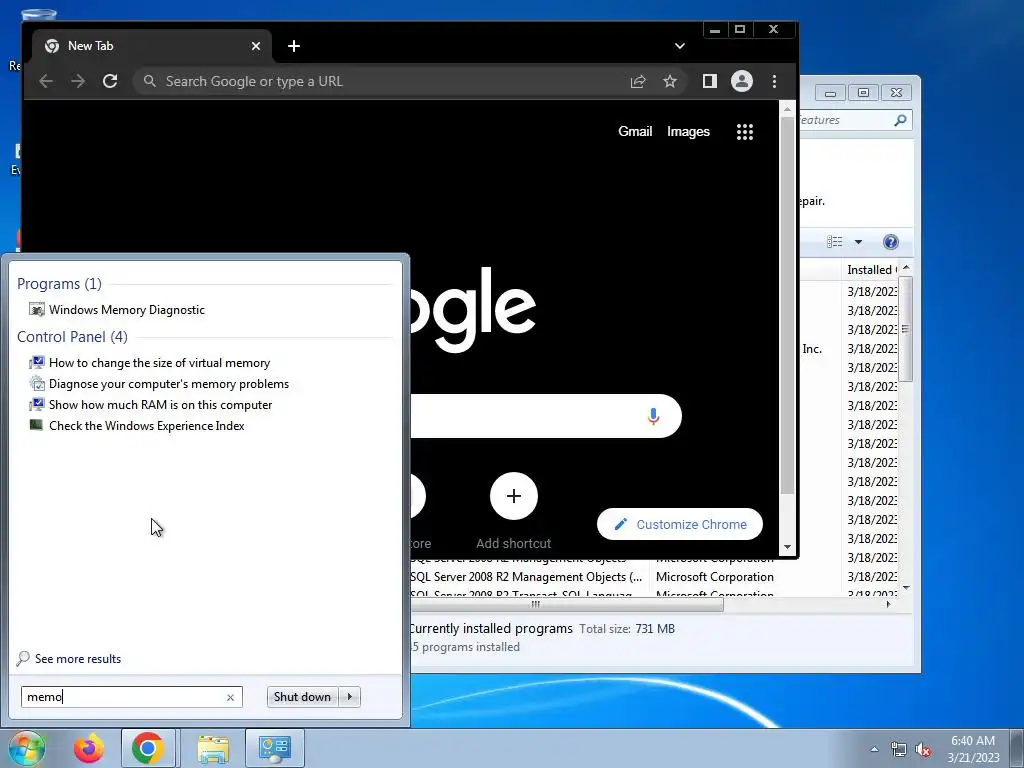Click the Windows Start orb
1024x768 pixels.
pyautogui.click(x=25, y=748)
